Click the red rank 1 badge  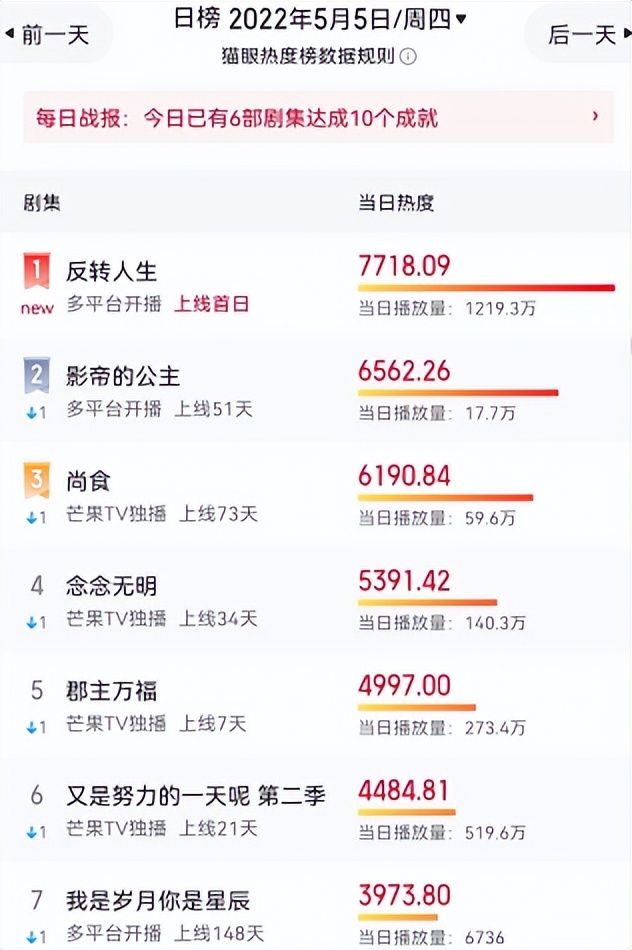pyautogui.click(x=37, y=270)
